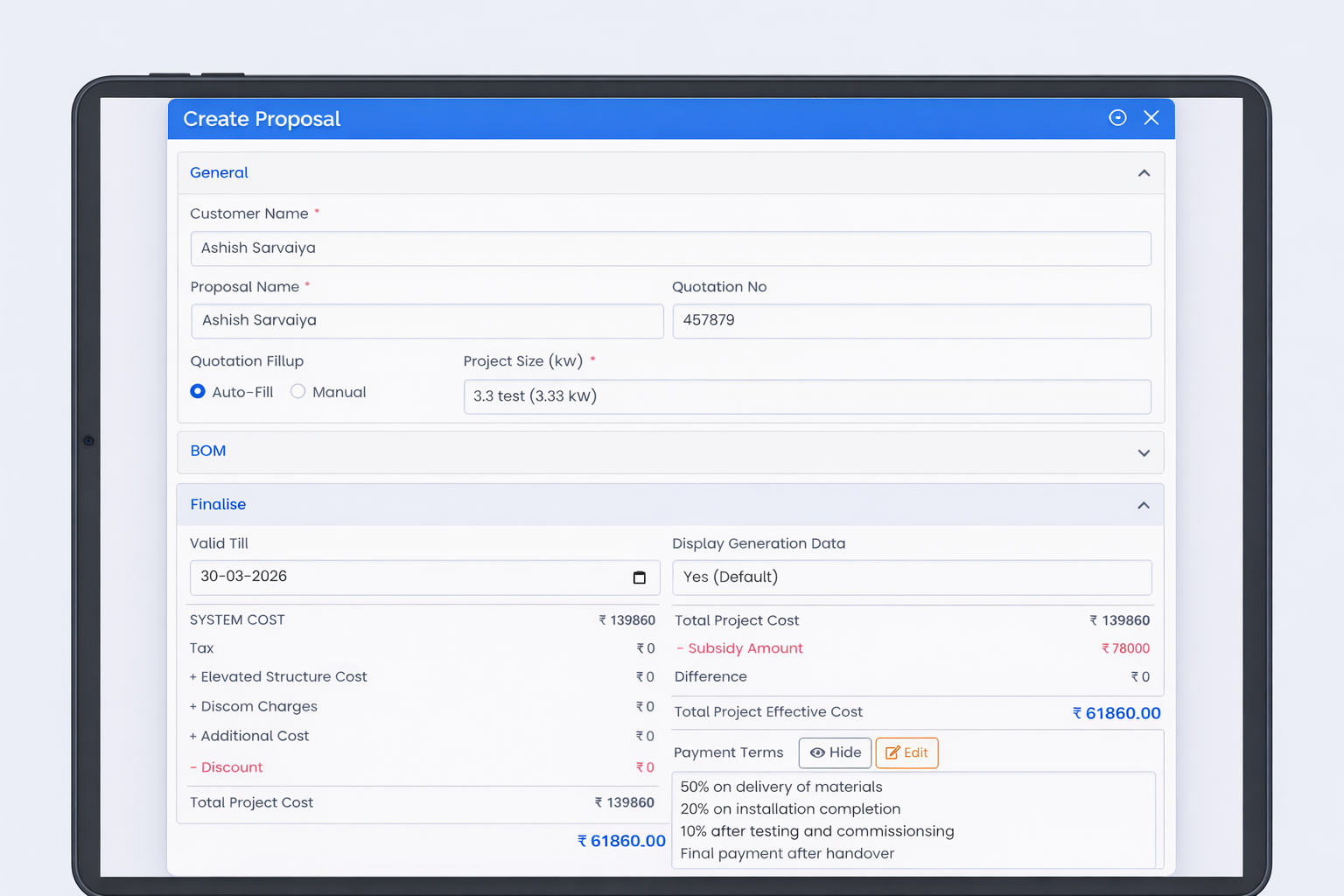Close the Create Proposal dialog
The image size is (1344, 896).
click(x=1151, y=118)
